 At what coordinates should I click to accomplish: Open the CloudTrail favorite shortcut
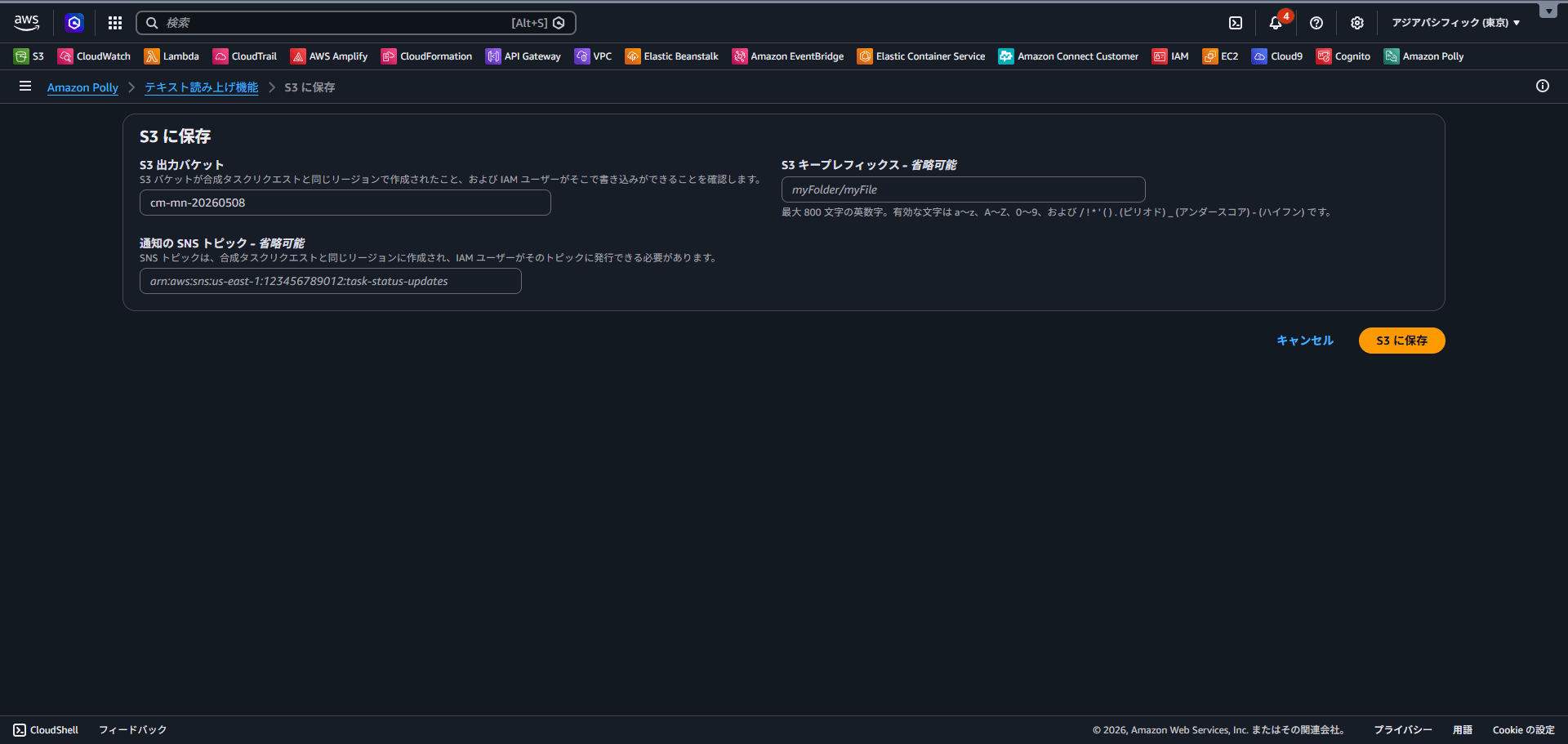tap(245, 56)
